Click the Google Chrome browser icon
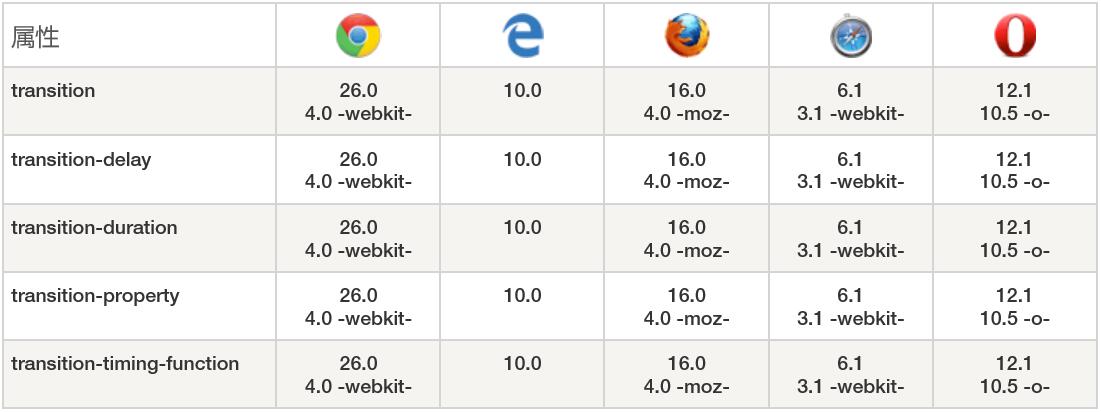The image size is (1101, 412). coord(358,36)
